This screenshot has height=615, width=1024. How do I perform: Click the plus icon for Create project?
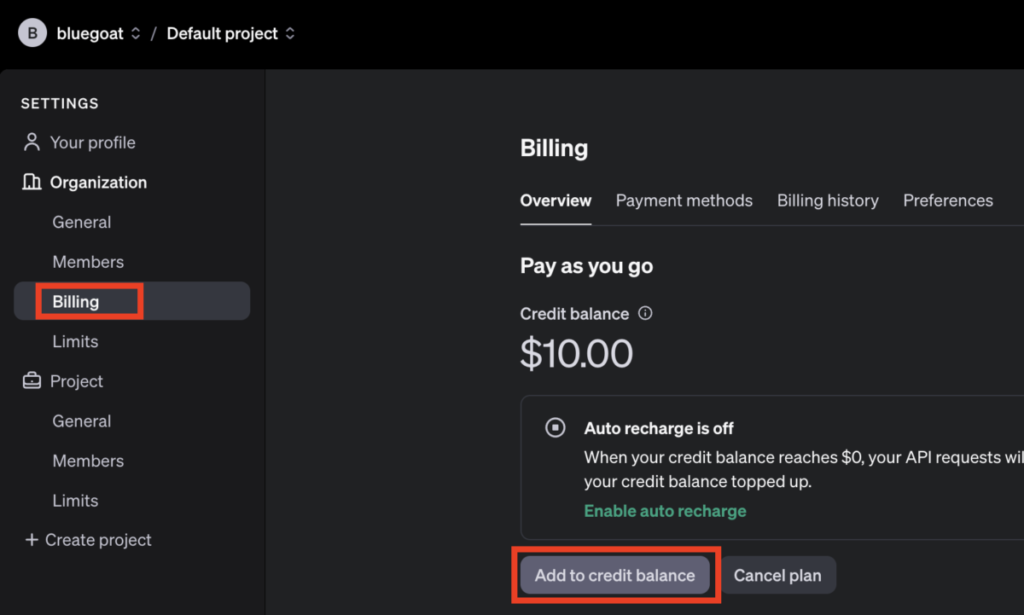pos(30,540)
